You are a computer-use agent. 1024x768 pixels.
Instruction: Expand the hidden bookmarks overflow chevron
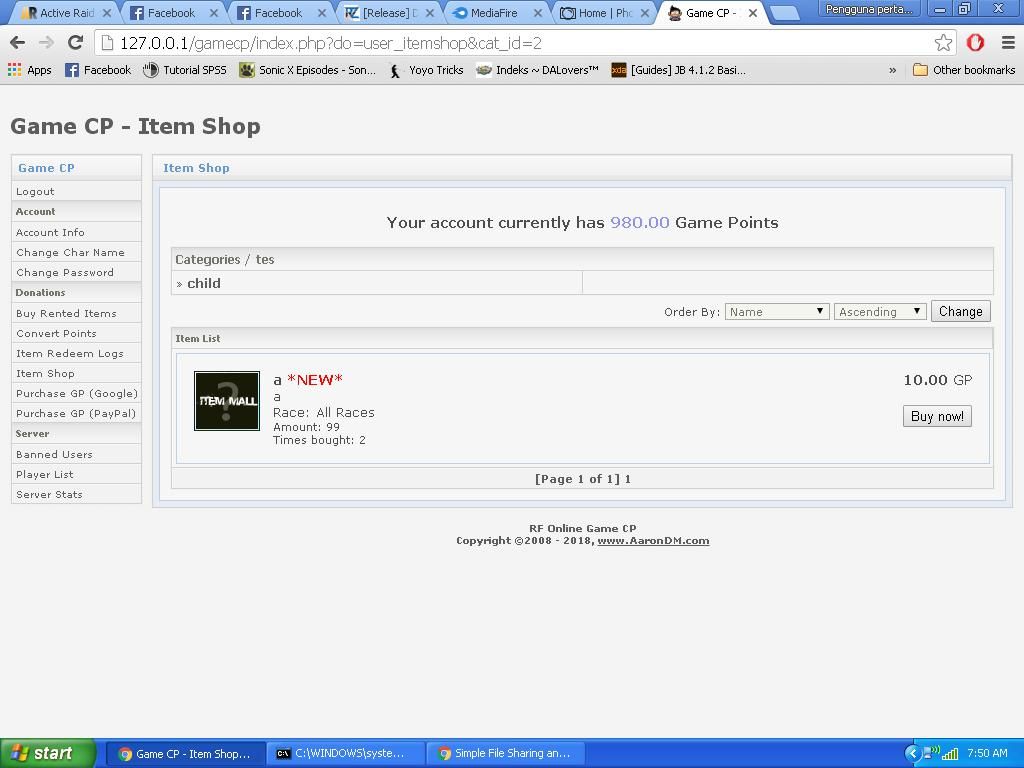click(892, 70)
